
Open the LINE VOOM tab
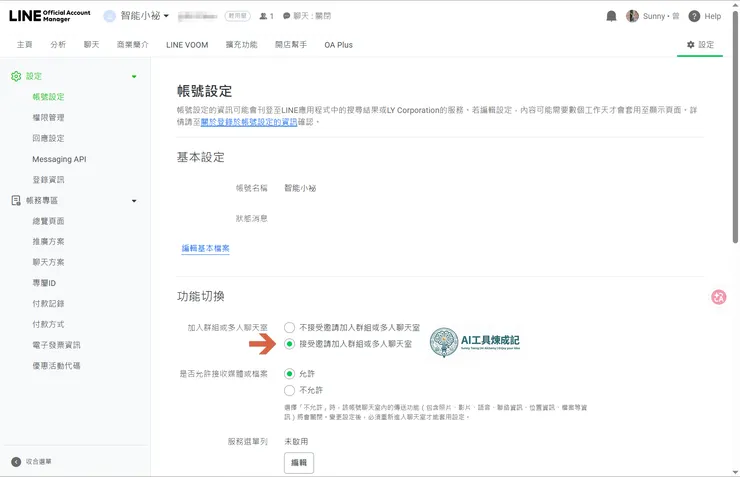click(187, 45)
